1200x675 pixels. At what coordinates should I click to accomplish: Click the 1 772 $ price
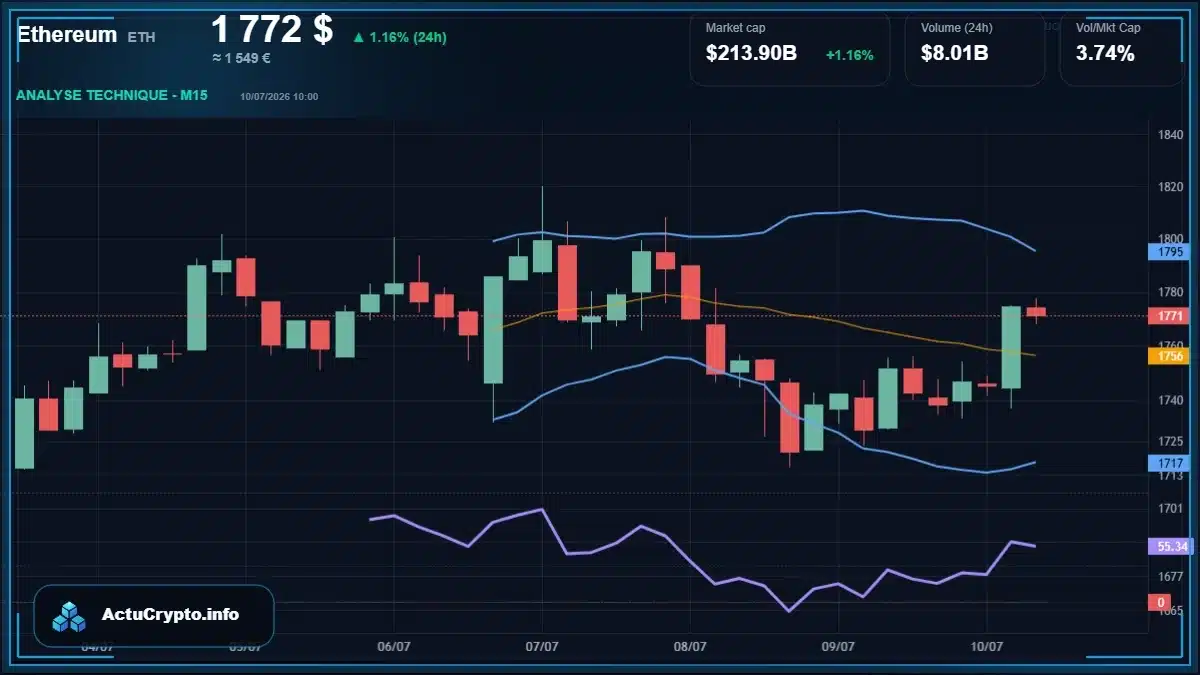point(272,29)
